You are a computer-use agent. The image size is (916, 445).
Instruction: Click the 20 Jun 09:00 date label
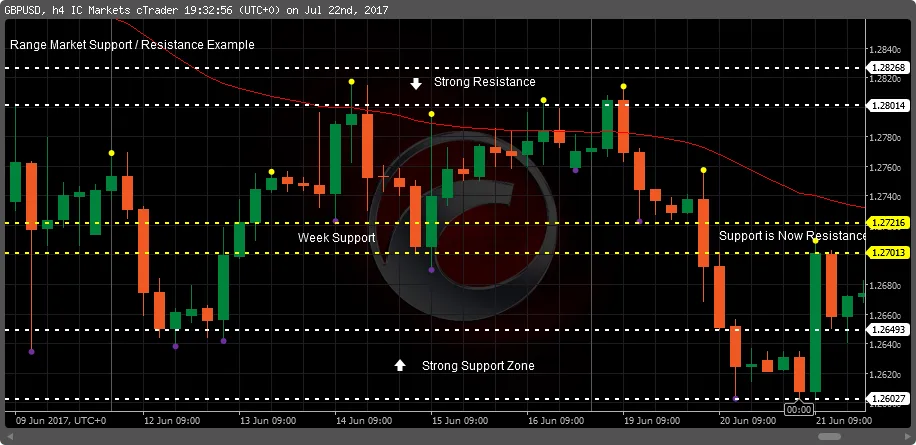pyautogui.click(x=748, y=420)
